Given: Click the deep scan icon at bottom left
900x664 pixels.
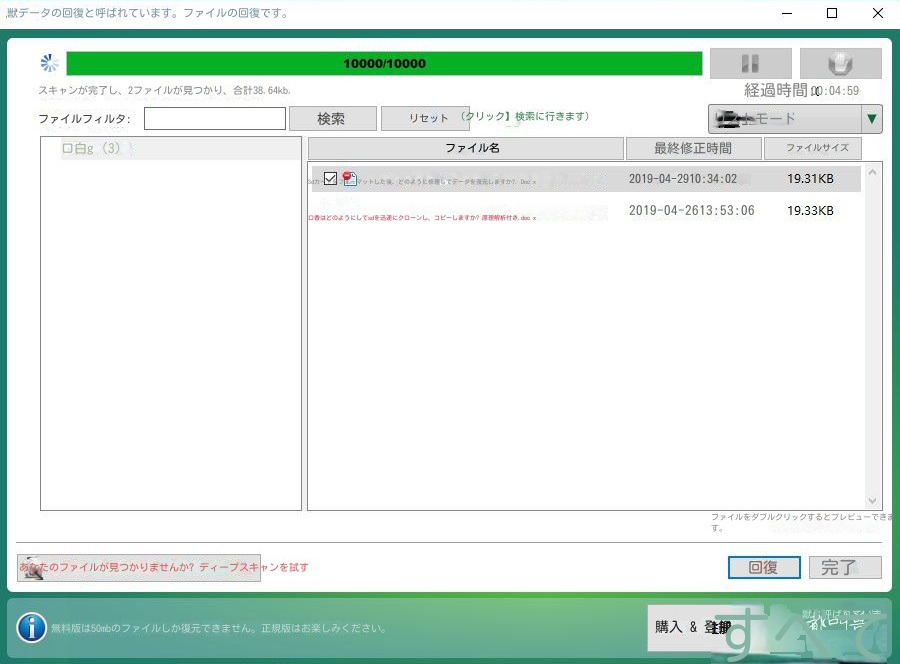Looking at the screenshot, I should (31, 567).
